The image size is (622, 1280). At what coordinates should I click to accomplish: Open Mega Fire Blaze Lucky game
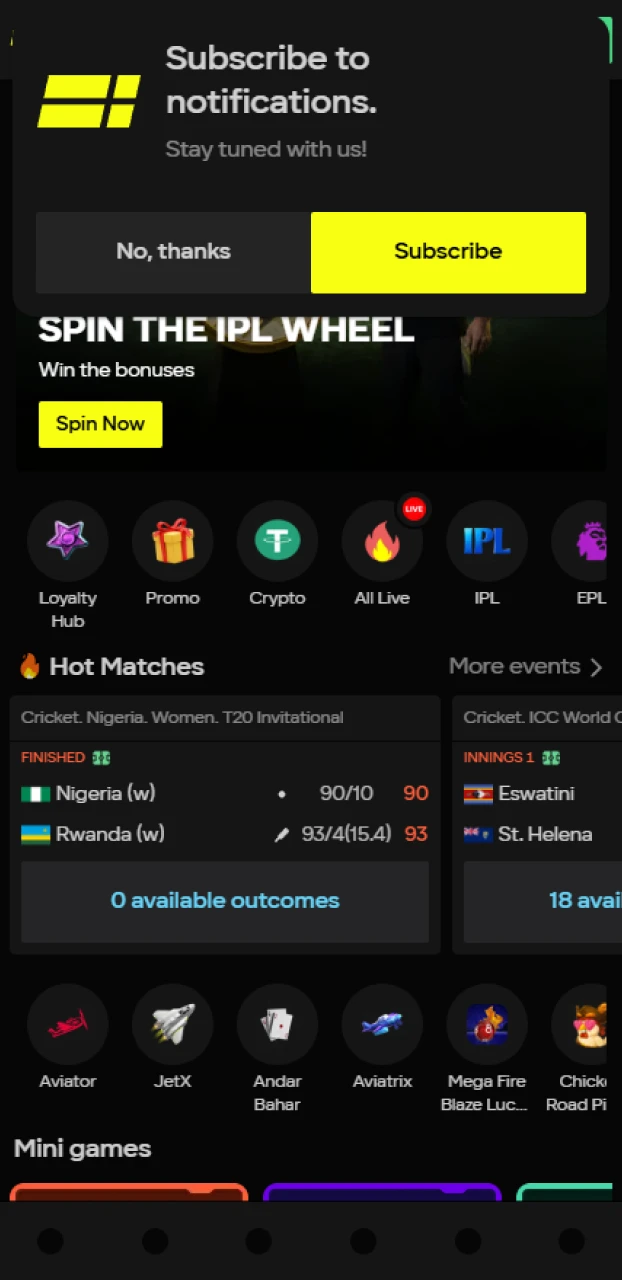pyautogui.click(x=487, y=1024)
